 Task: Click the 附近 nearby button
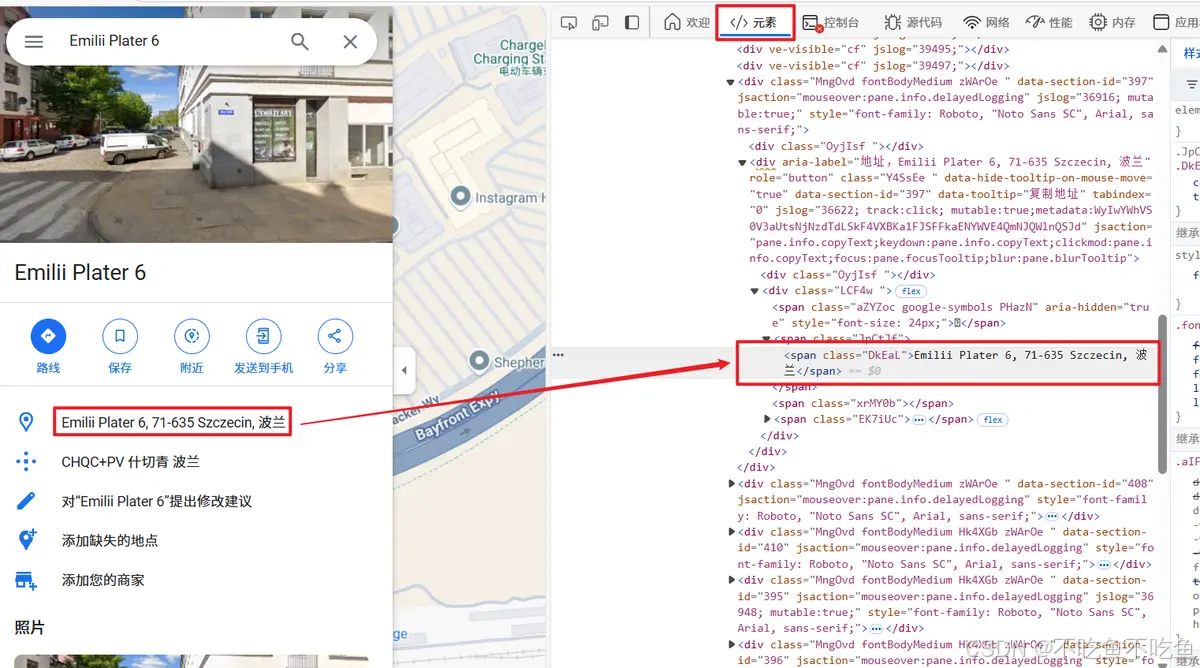(192, 346)
